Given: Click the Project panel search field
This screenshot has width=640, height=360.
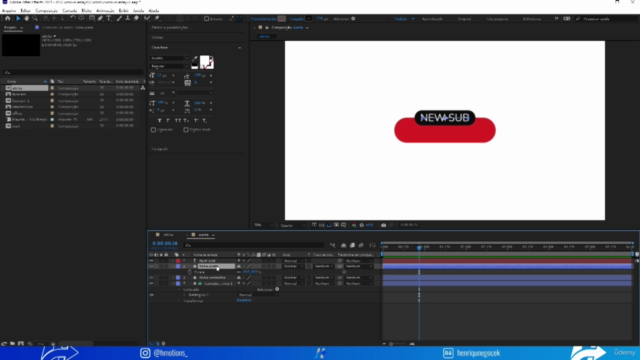Looking at the screenshot, I should (73, 72).
